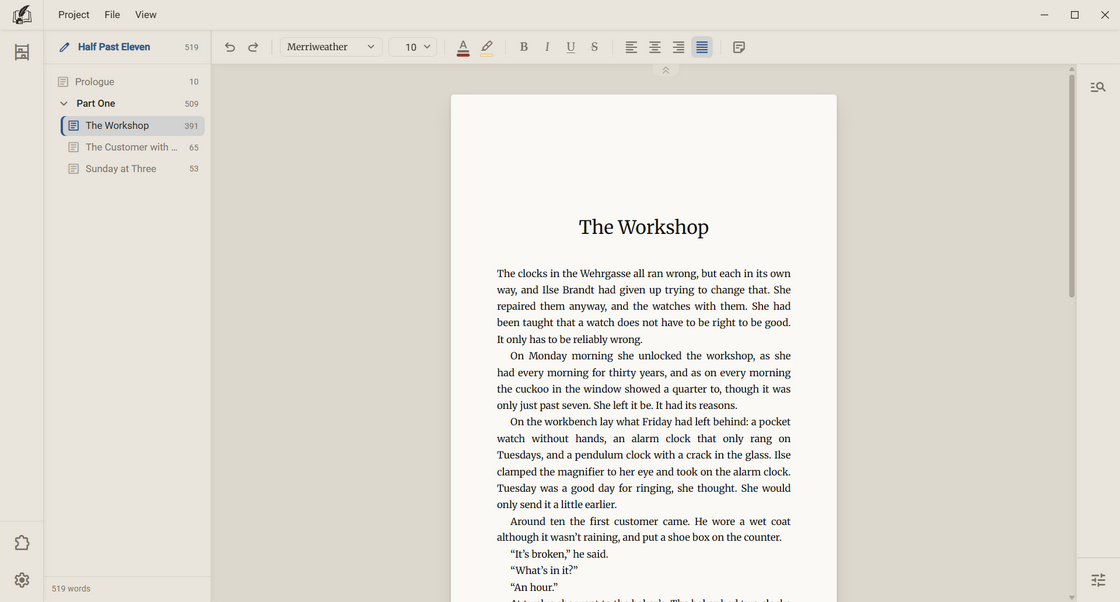Open the View menu
Image resolution: width=1120 pixels, height=602 pixels.
pos(146,14)
